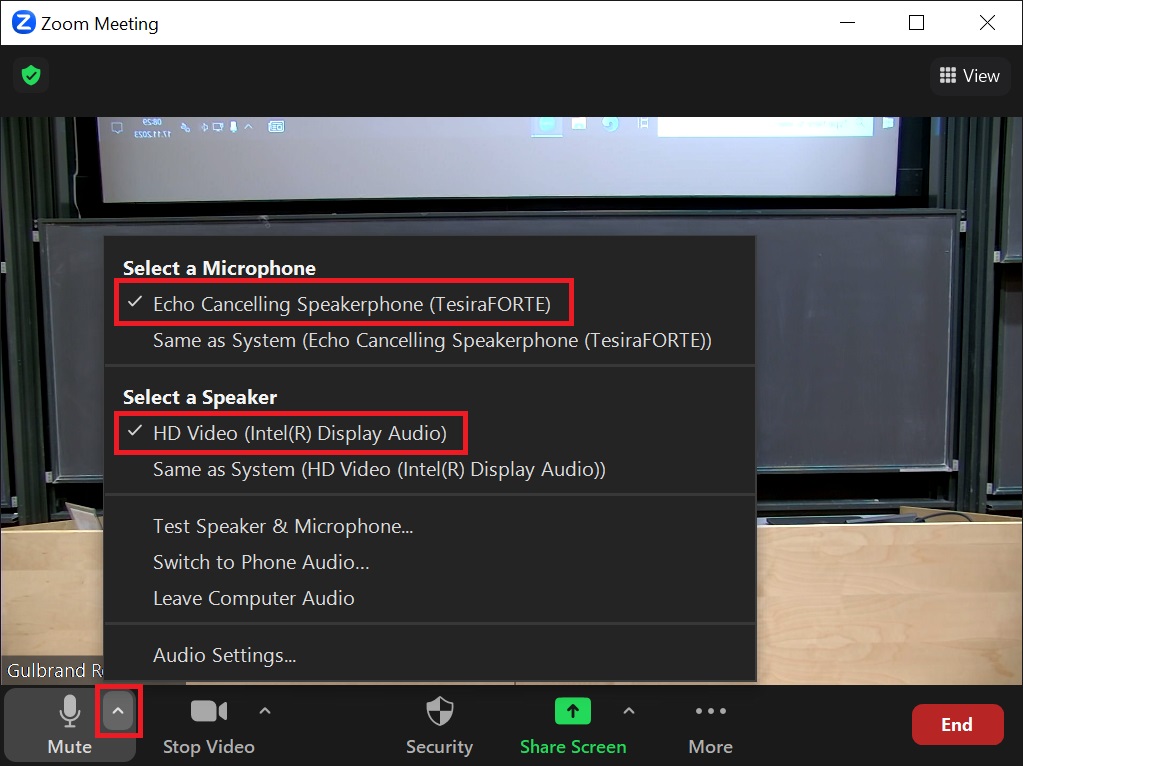Open the View layout menu
The height and width of the screenshot is (766, 1152).
(x=970, y=76)
